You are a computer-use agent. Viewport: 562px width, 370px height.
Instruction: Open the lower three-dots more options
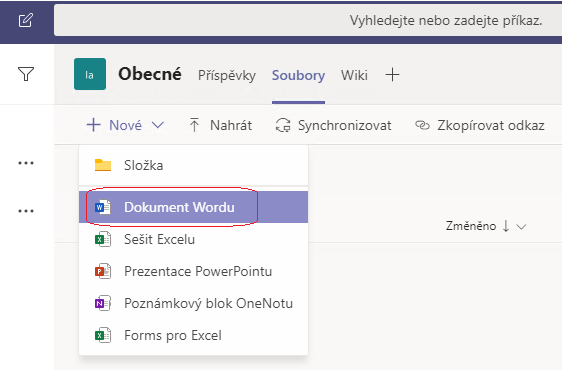26,211
